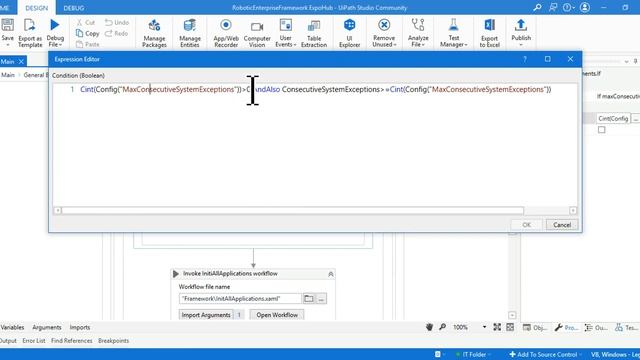This screenshot has height=360, width=640.
Task: Click the left scroll arrow in the Expression Editor
Action: coord(58,211)
